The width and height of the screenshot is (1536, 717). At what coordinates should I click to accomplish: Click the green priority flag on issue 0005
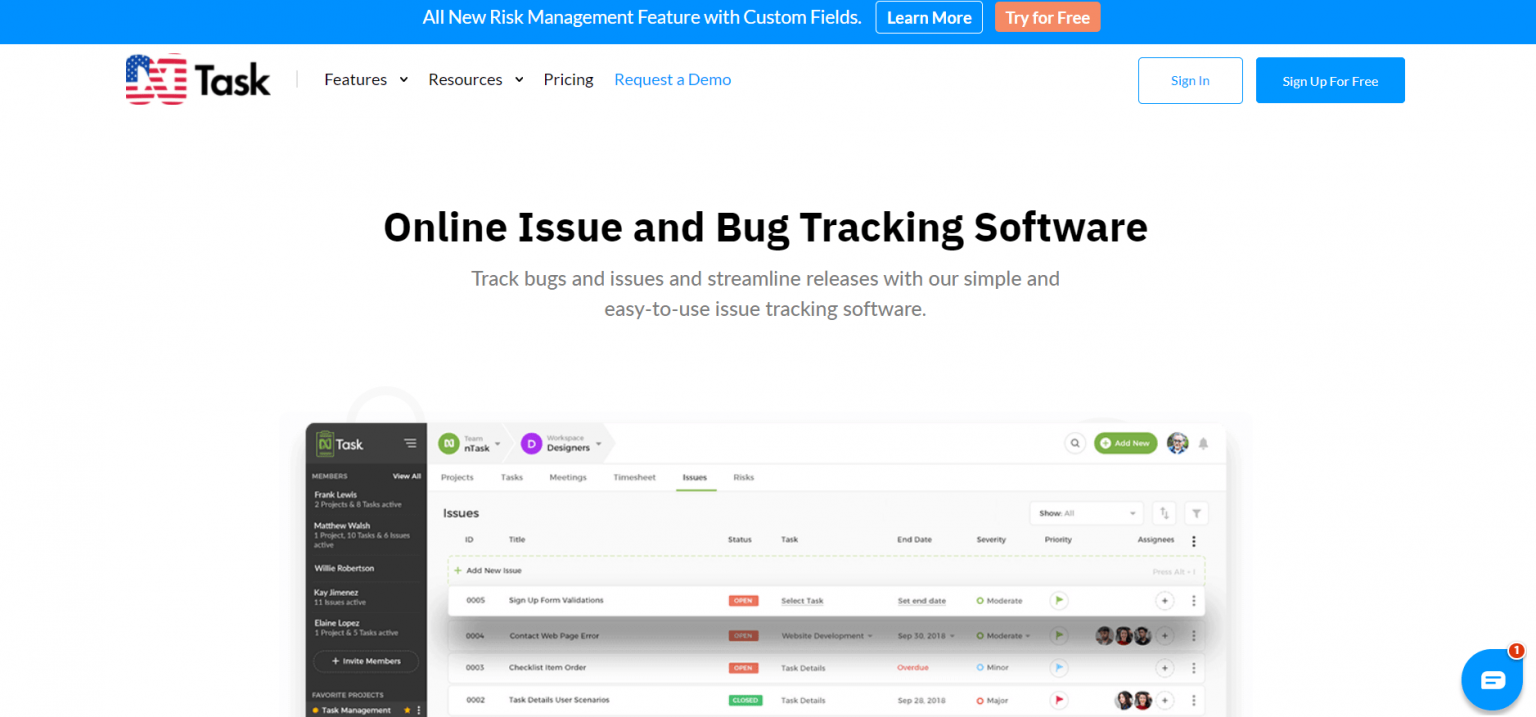pos(1057,600)
